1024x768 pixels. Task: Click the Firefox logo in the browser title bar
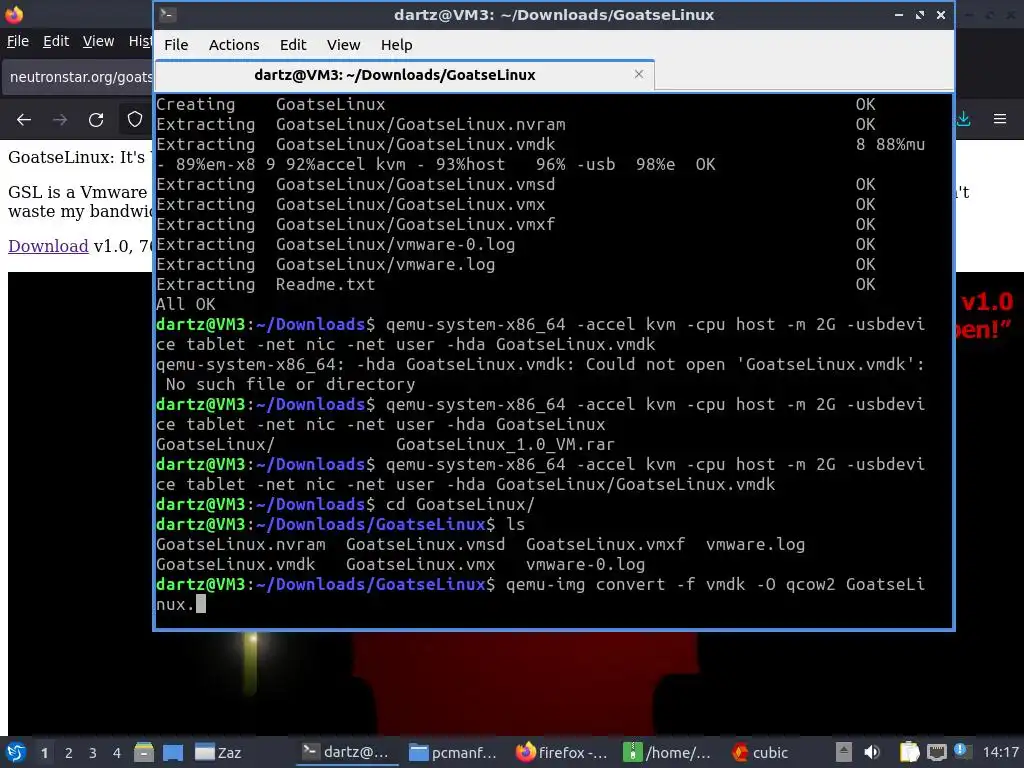click(x=14, y=14)
